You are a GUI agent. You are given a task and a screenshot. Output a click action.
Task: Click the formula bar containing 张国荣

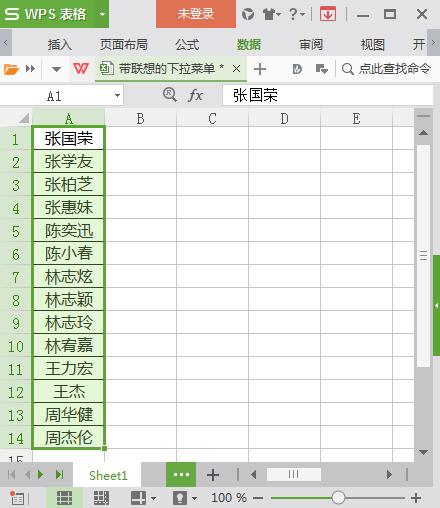(328, 95)
